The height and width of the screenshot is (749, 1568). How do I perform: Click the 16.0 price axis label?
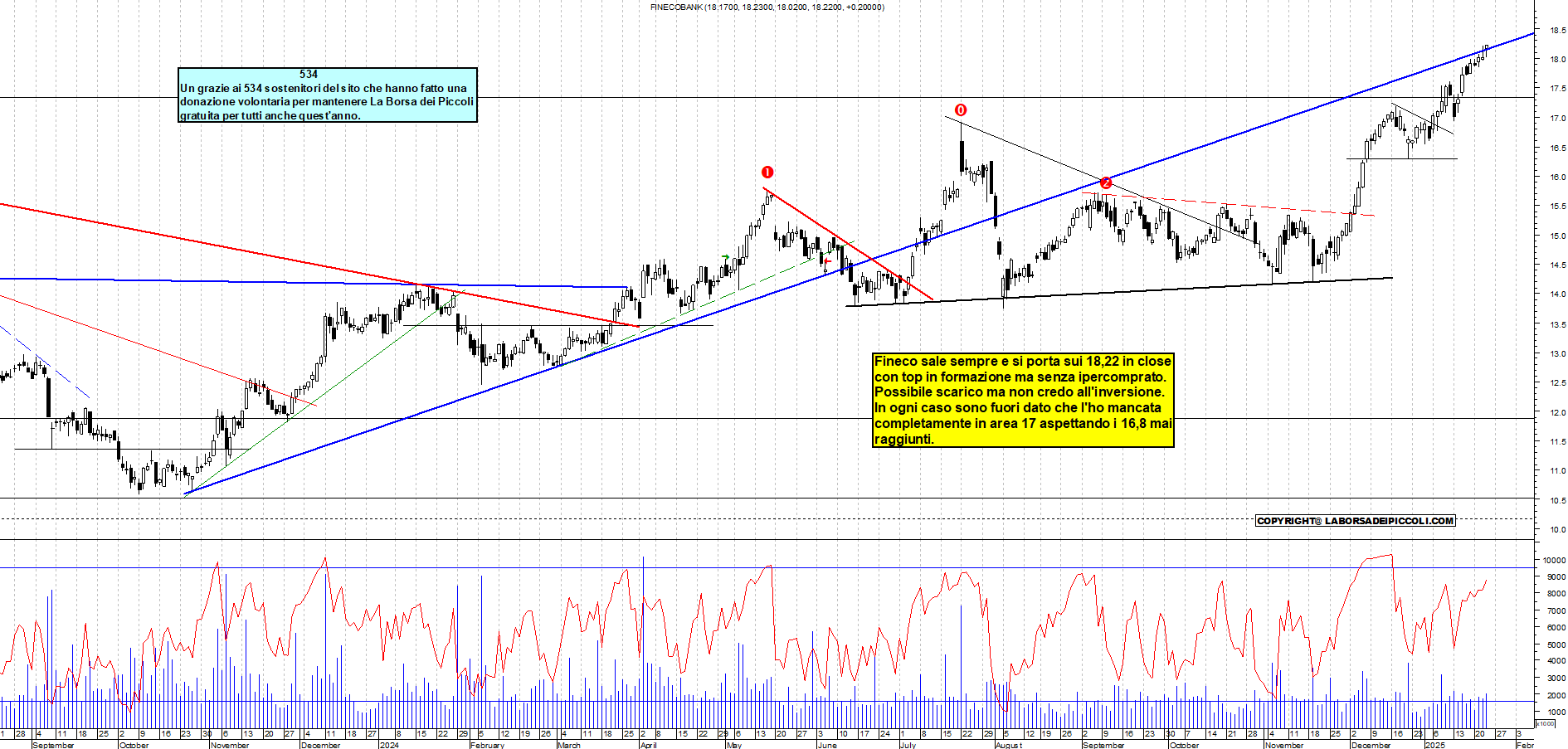click(x=1558, y=178)
